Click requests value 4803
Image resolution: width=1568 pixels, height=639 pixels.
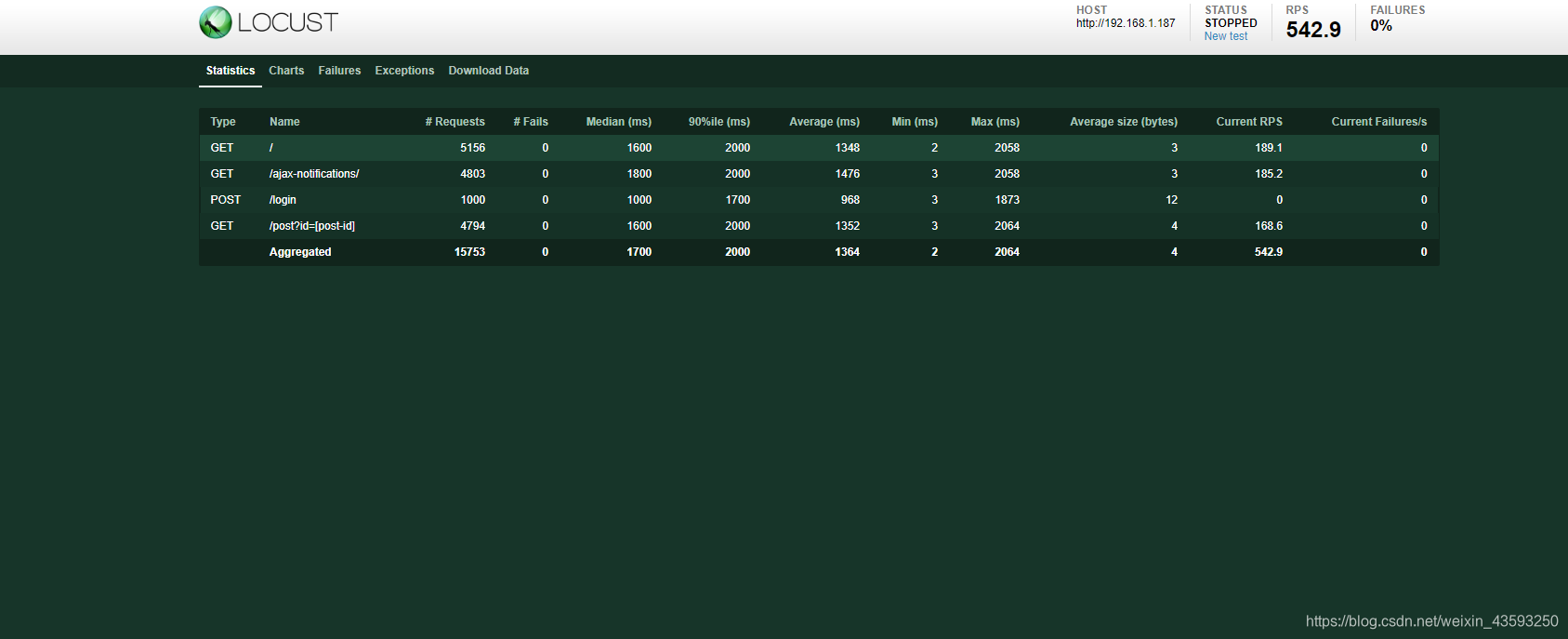[x=473, y=174]
